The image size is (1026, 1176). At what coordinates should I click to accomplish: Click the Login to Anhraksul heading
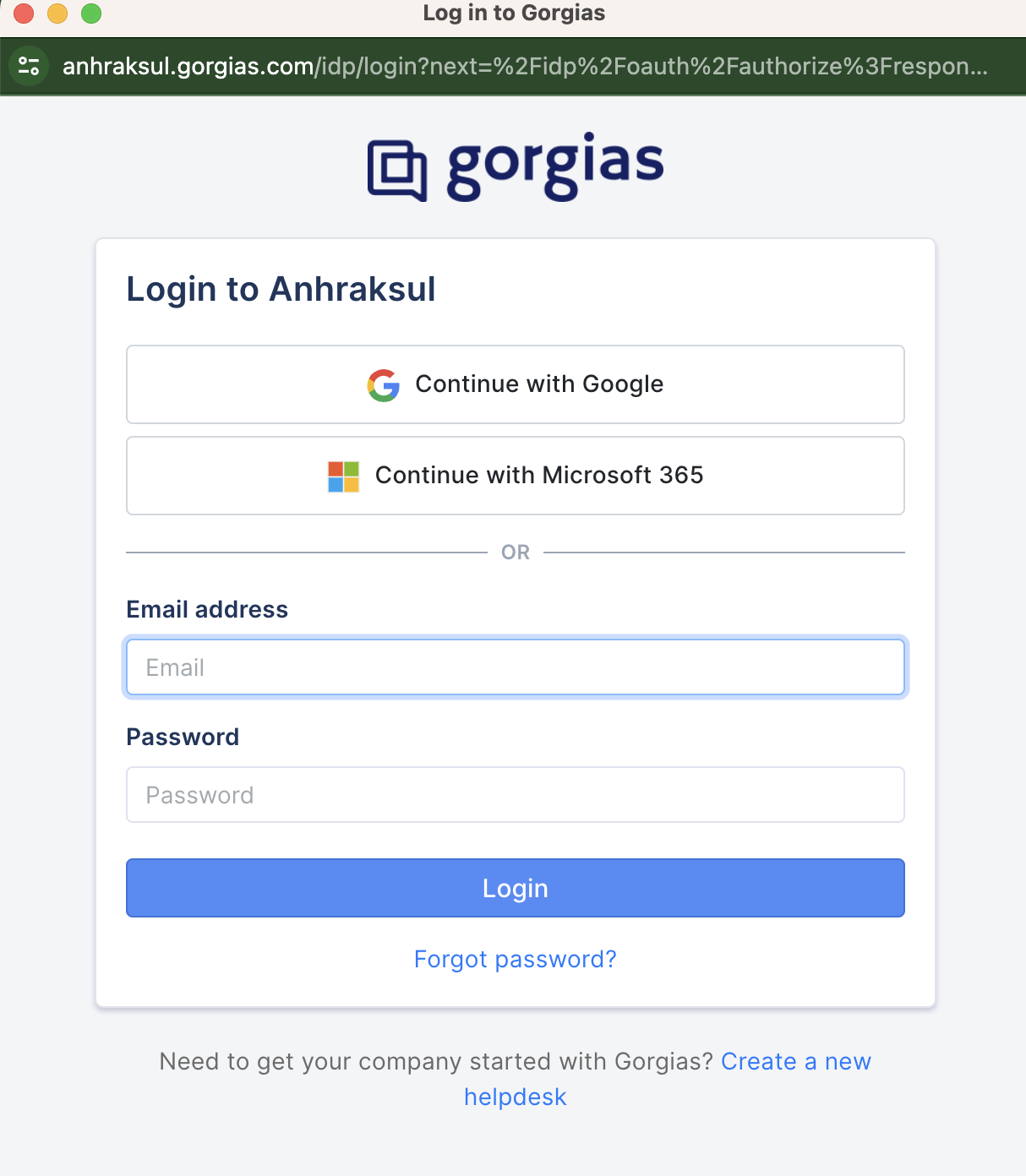coord(281,290)
